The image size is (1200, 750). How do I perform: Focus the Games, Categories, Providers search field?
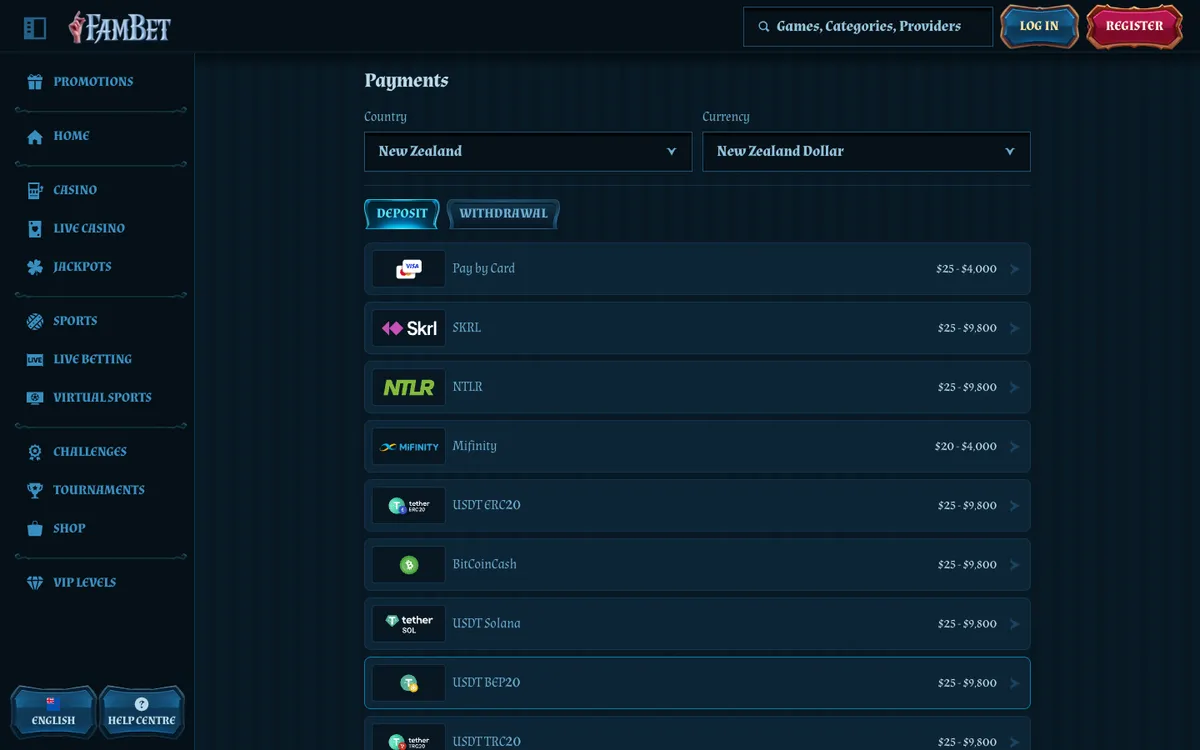868,27
